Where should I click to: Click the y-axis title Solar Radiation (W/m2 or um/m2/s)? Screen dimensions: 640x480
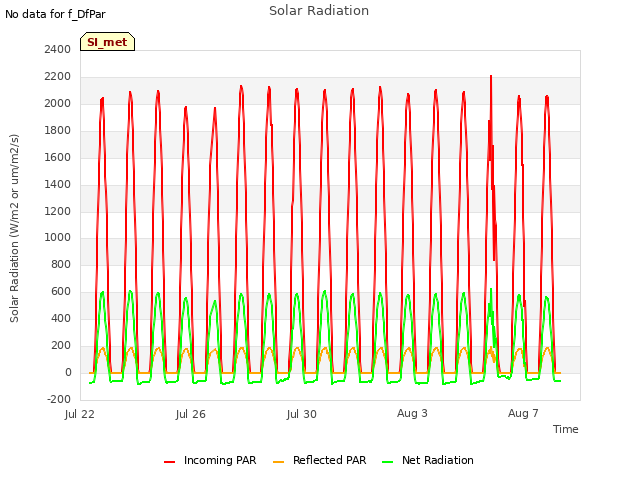coord(14,228)
